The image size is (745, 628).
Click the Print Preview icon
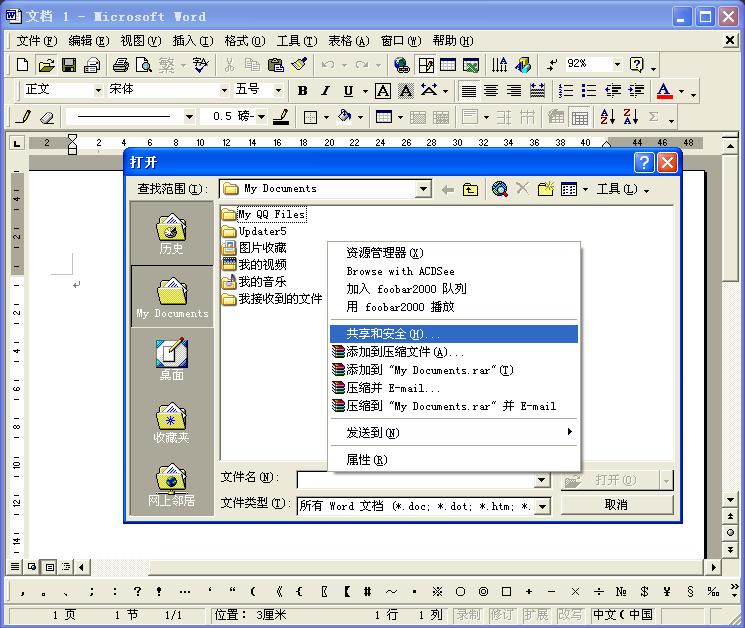pos(143,65)
